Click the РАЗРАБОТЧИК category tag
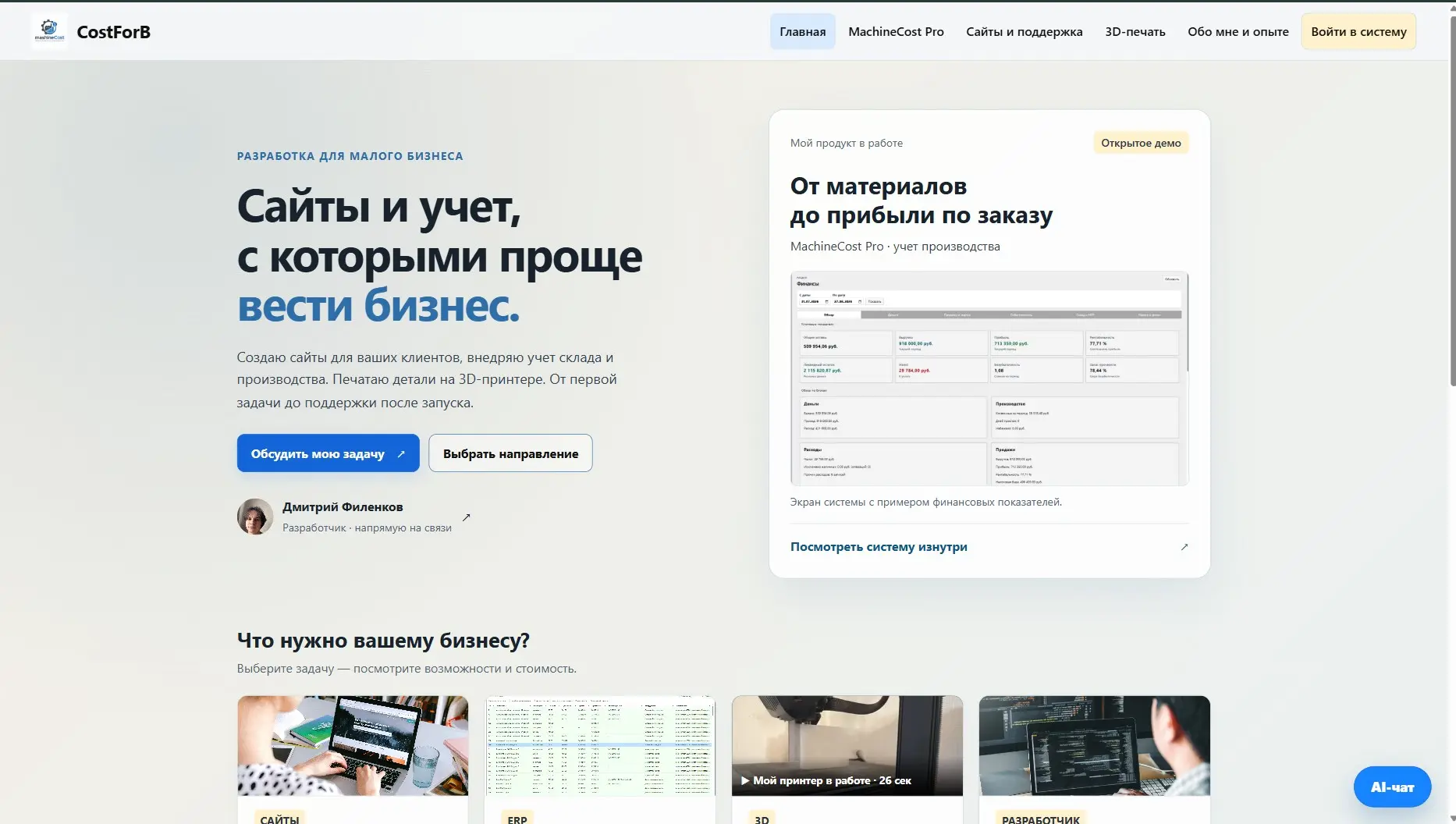This screenshot has height=824, width=1456. pos(1041,819)
